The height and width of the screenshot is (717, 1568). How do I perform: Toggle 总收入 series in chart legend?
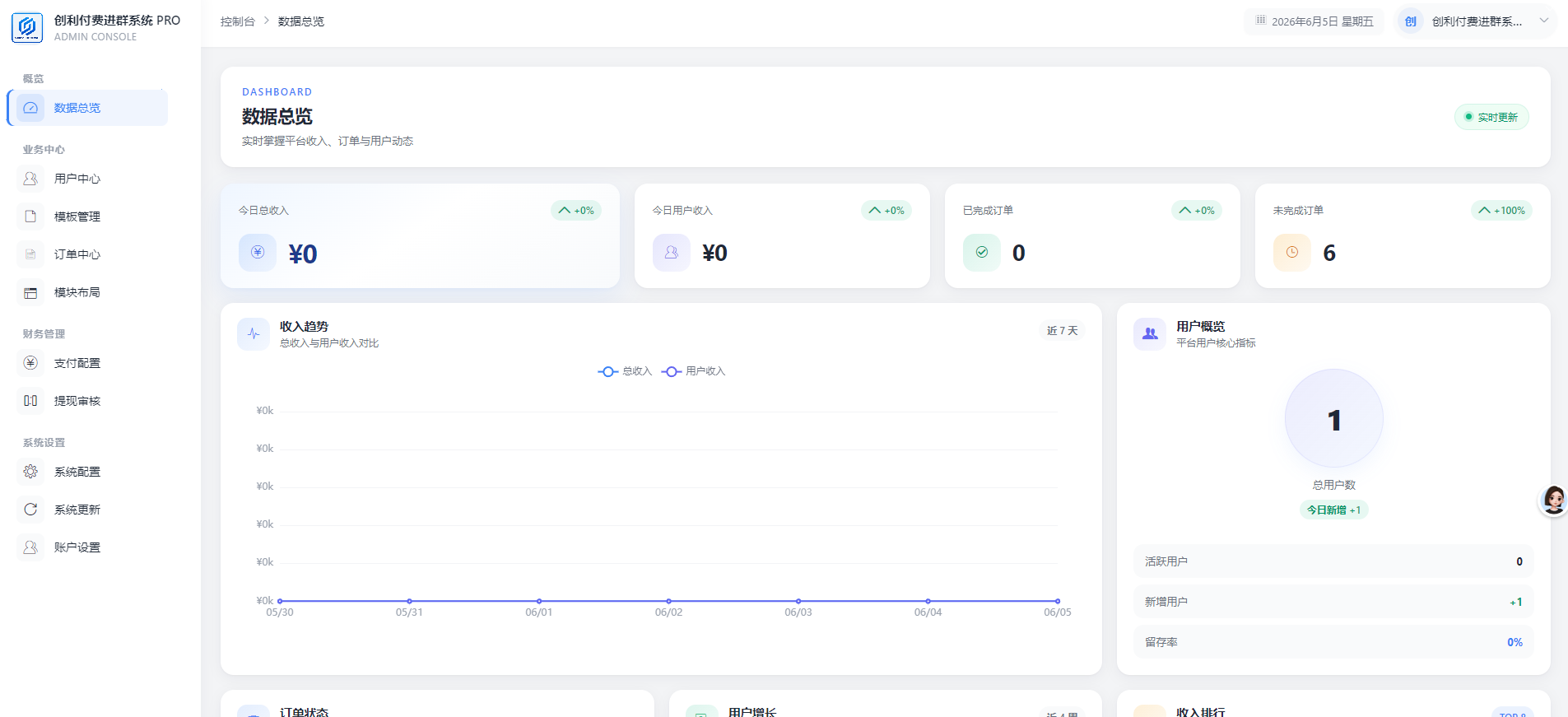(x=625, y=371)
